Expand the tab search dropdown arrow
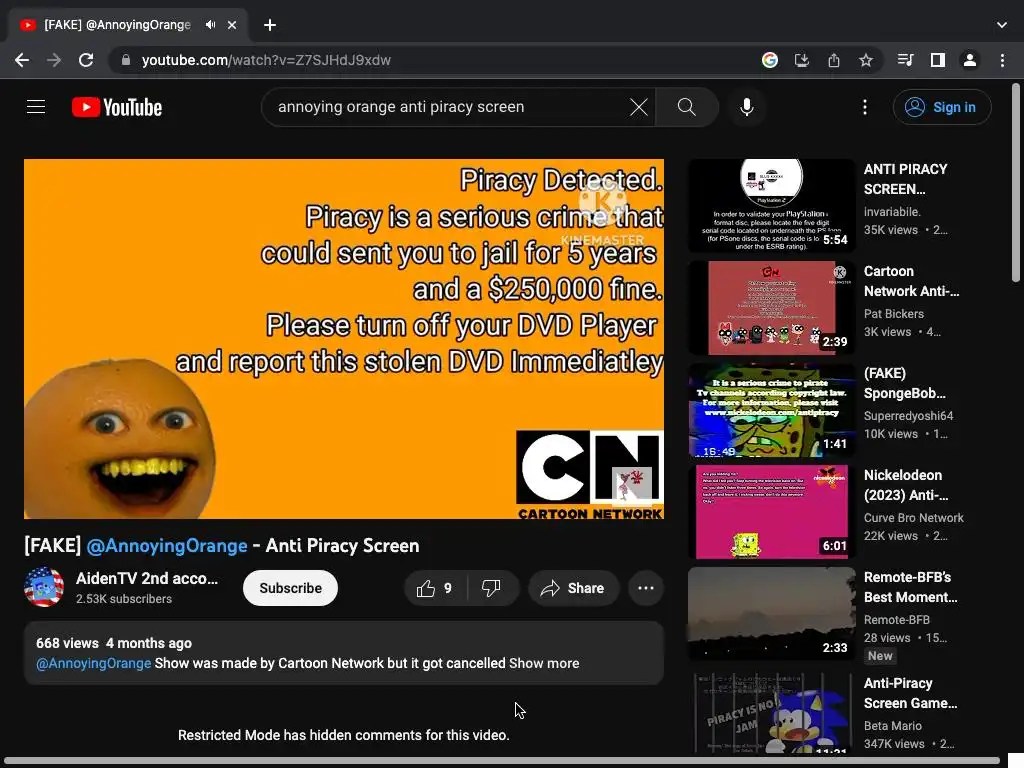 [x=1002, y=25]
